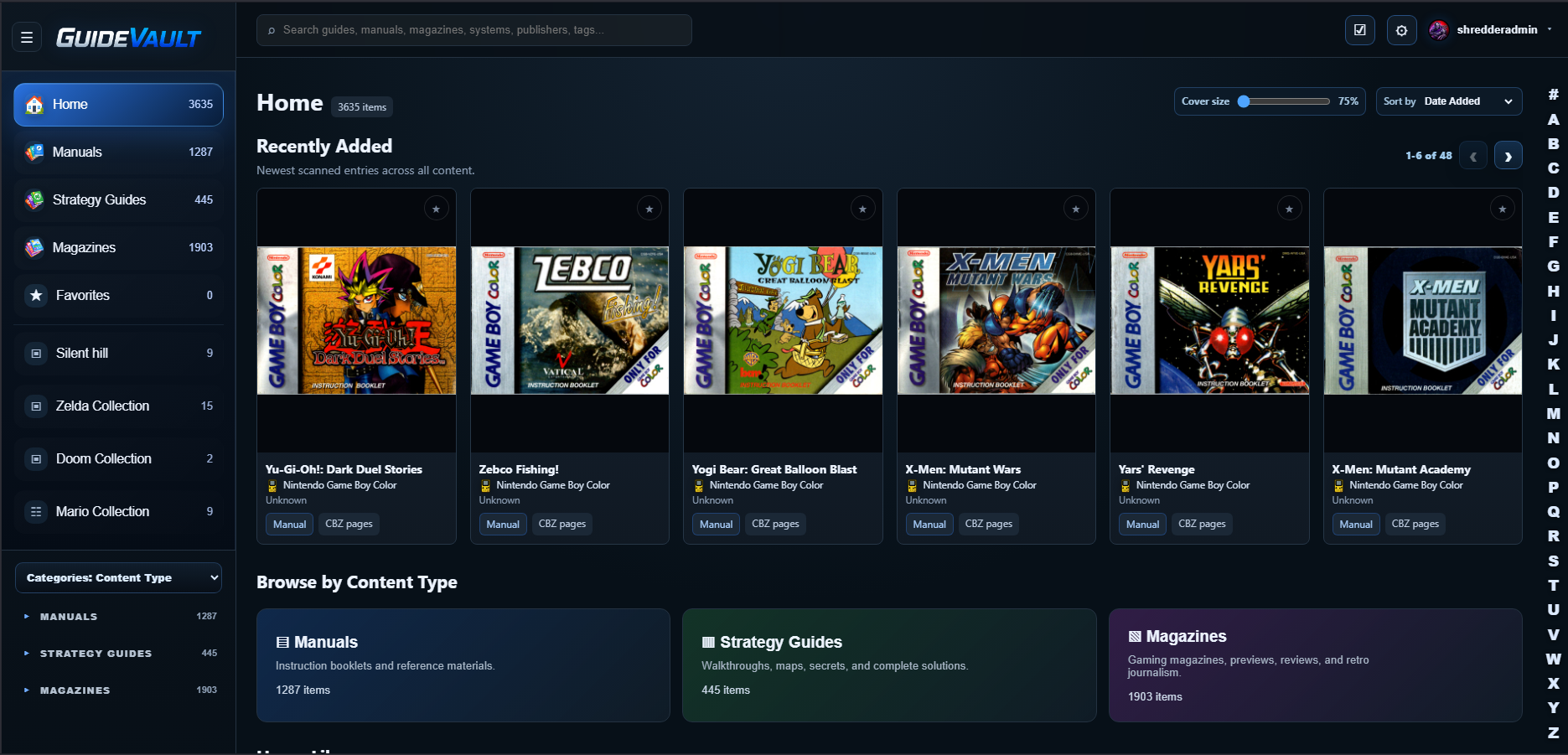Adjust the Cover size slider handle

click(1244, 101)
